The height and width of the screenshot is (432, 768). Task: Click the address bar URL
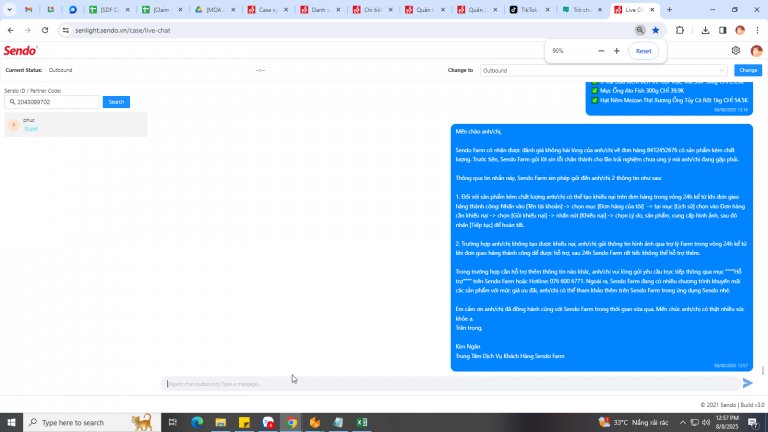point(123,30)
